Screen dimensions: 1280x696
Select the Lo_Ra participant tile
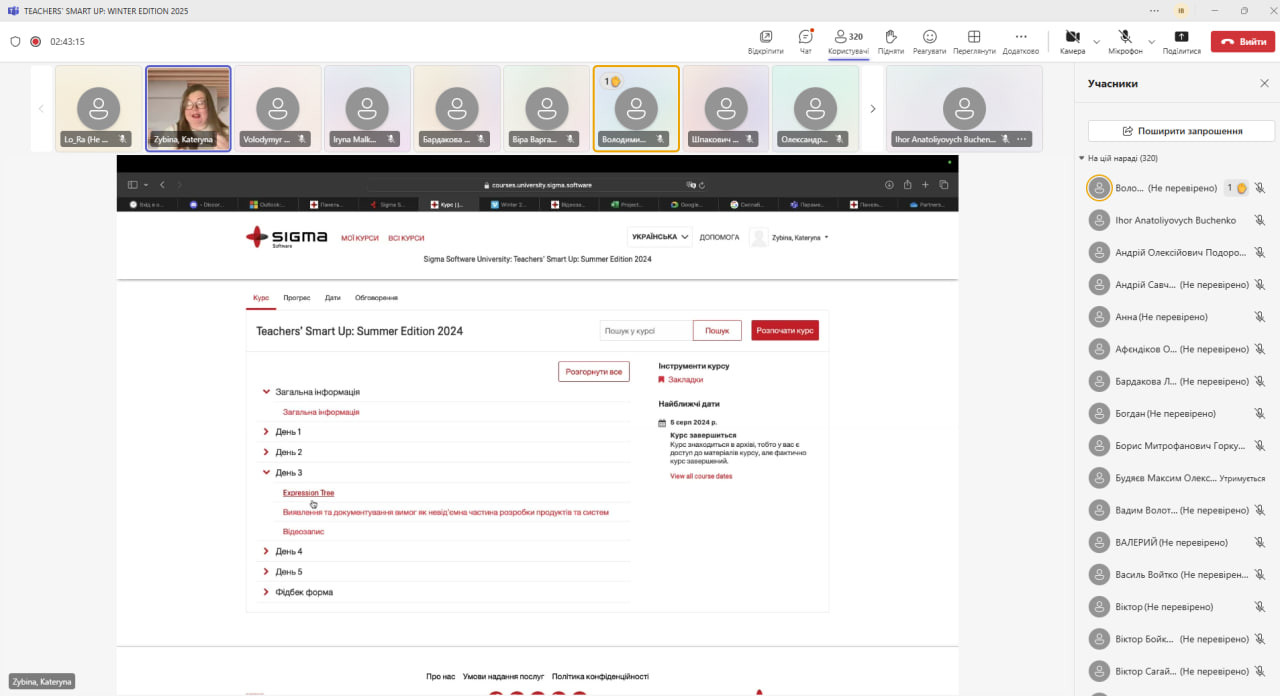[x=98, y=108]
